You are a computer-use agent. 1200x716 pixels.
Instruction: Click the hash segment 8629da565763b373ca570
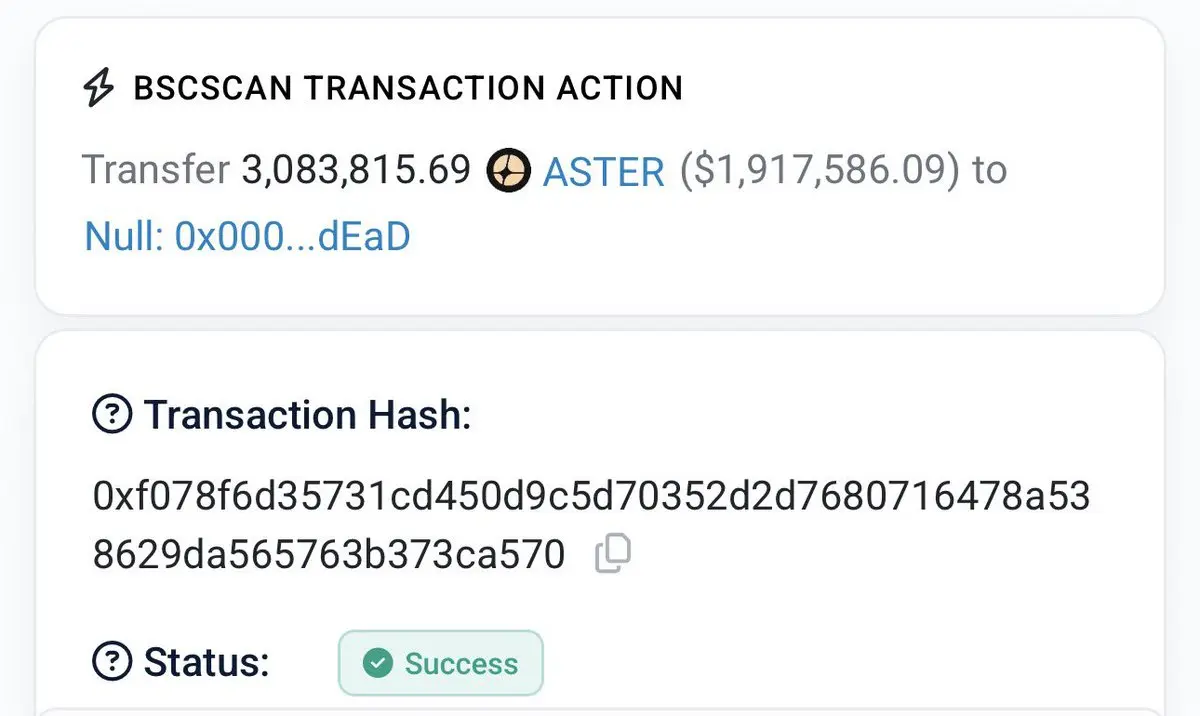click(329, 554)
